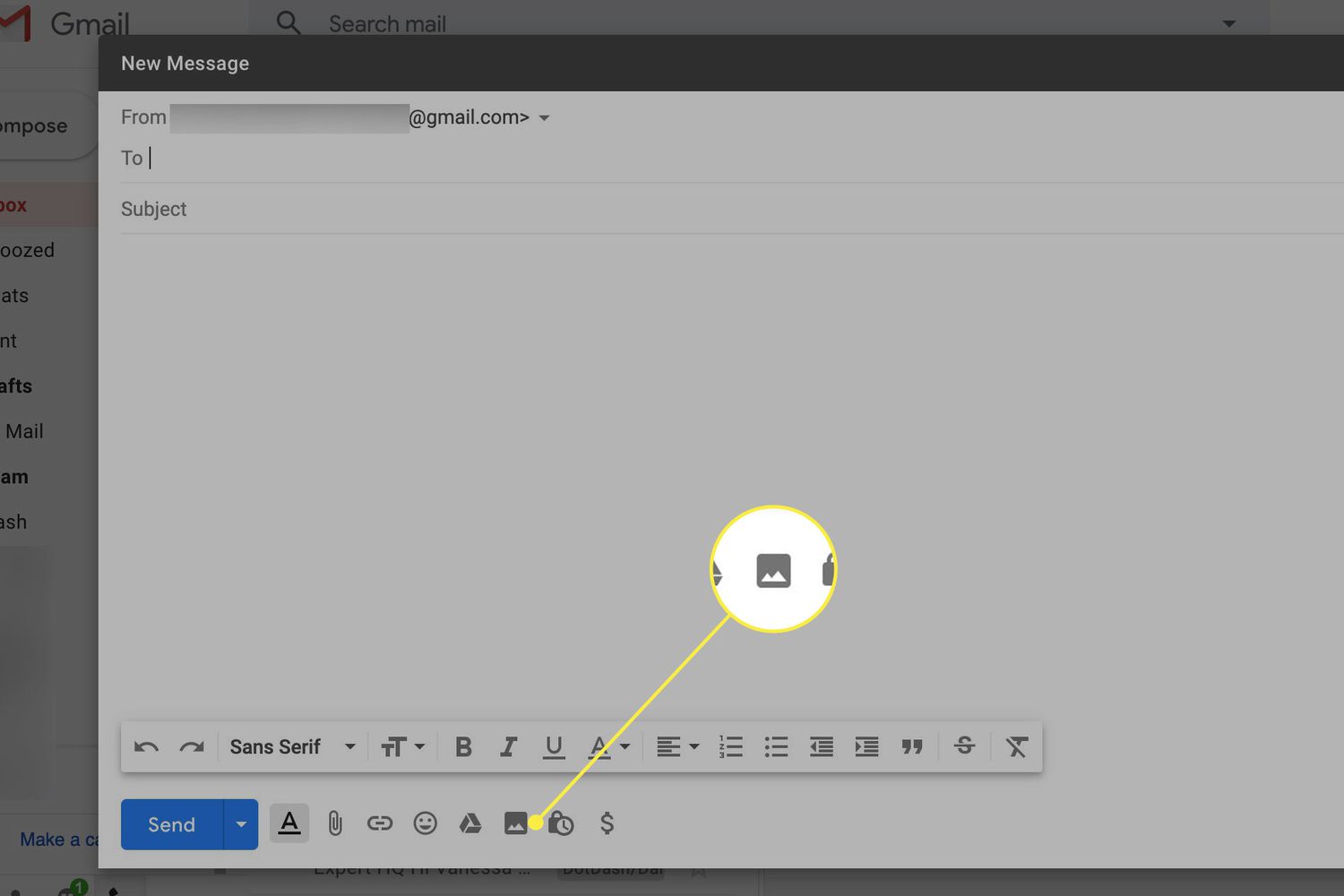Image resolution: width=1344 pixels, height=896 pixels.
Task: Insert a link
Action: [380, 823]
